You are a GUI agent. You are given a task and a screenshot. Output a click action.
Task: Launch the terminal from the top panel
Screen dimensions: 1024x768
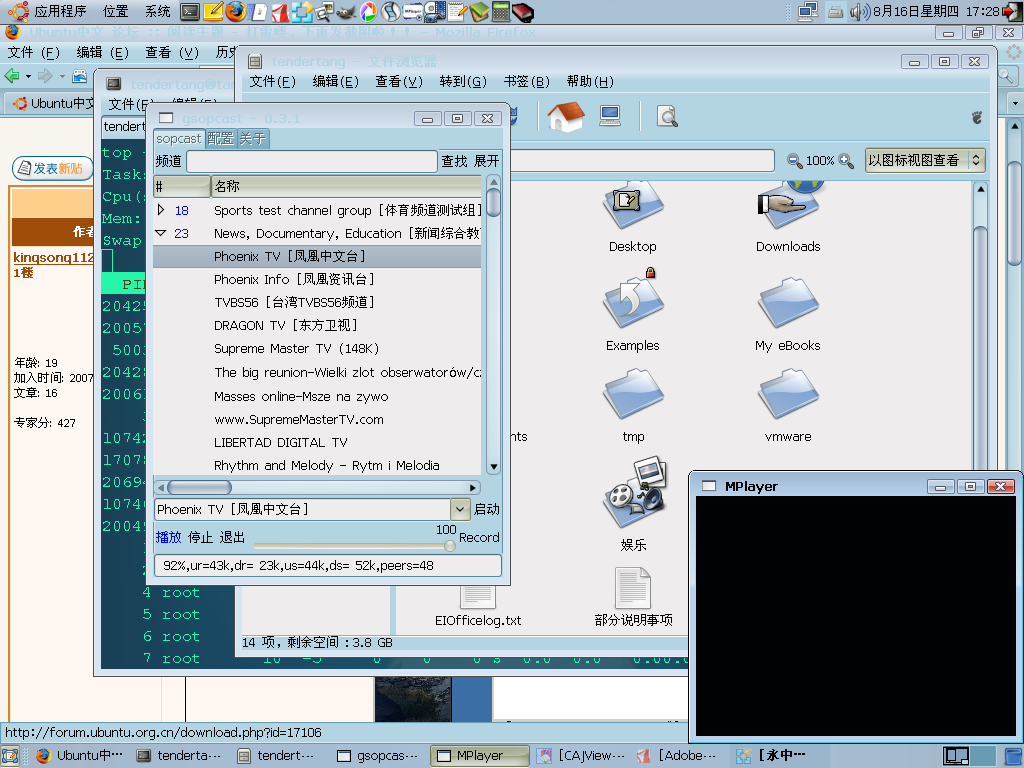[190, 11]
